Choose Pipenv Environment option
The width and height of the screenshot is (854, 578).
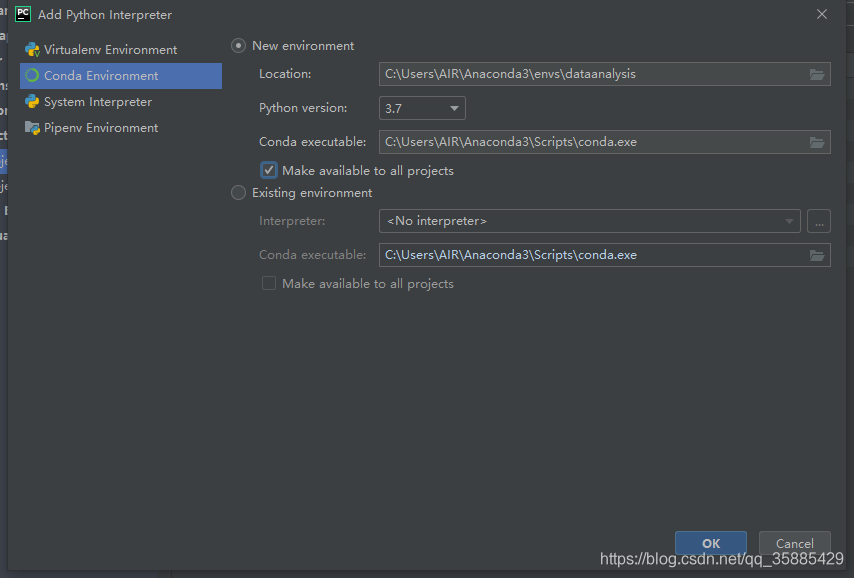pyautogui.click(x=121, y=127)
